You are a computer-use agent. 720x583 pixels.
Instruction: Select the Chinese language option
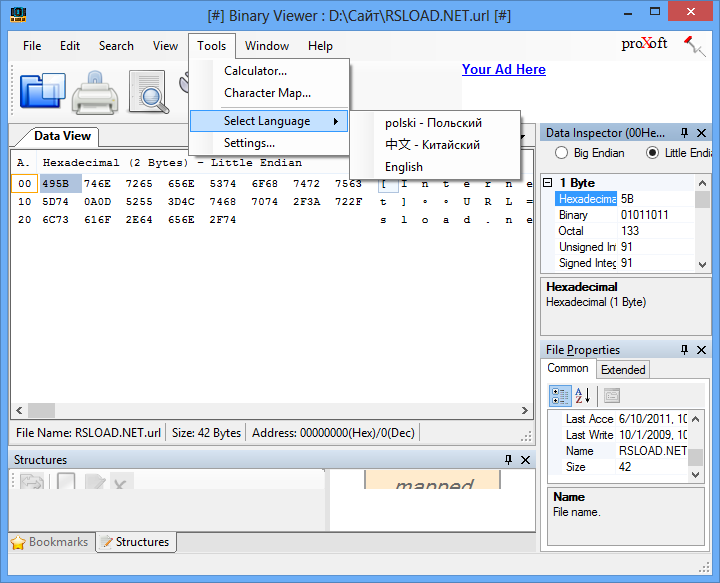coord(435,145)
